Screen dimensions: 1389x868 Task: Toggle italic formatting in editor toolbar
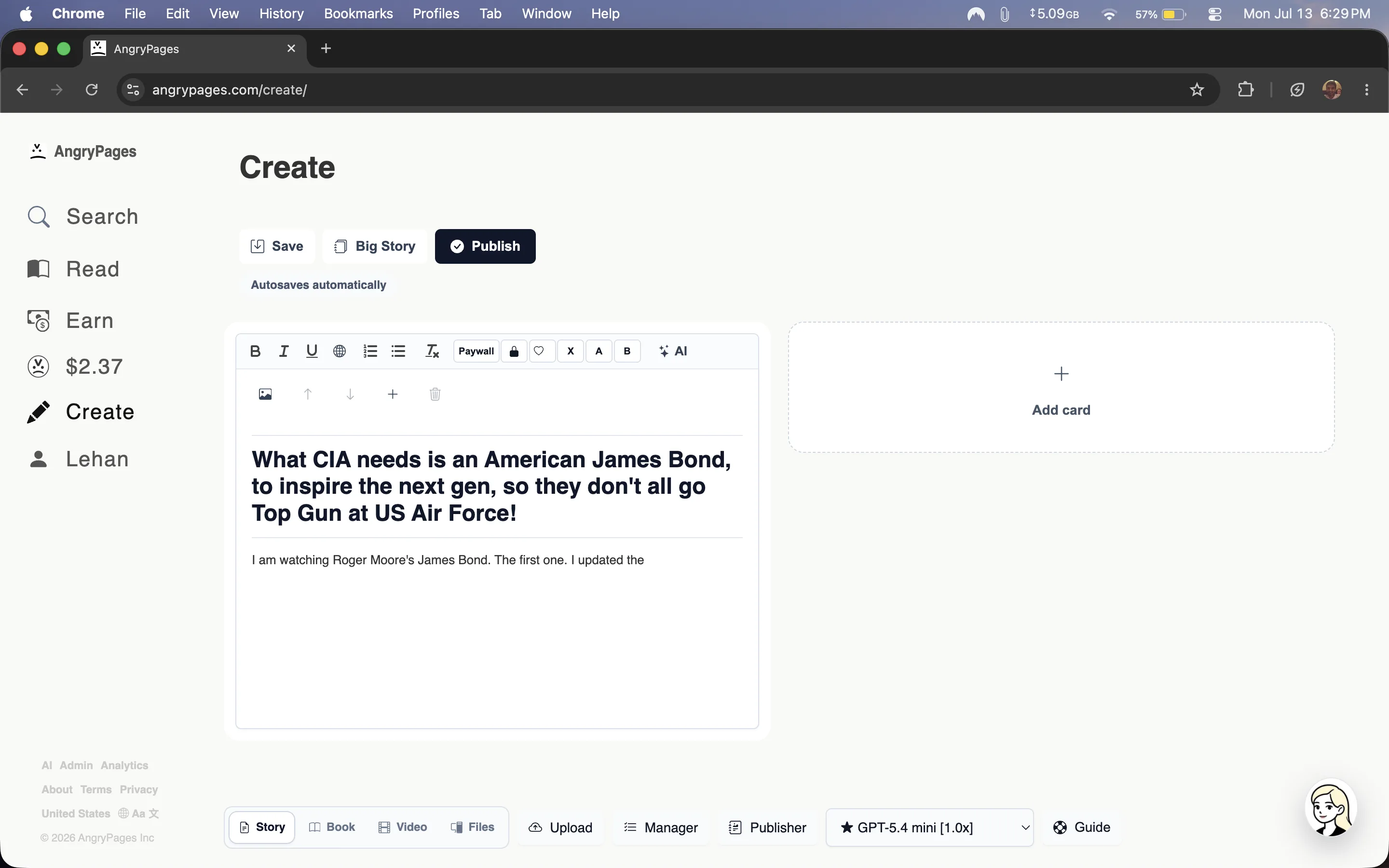click(284, 351)
